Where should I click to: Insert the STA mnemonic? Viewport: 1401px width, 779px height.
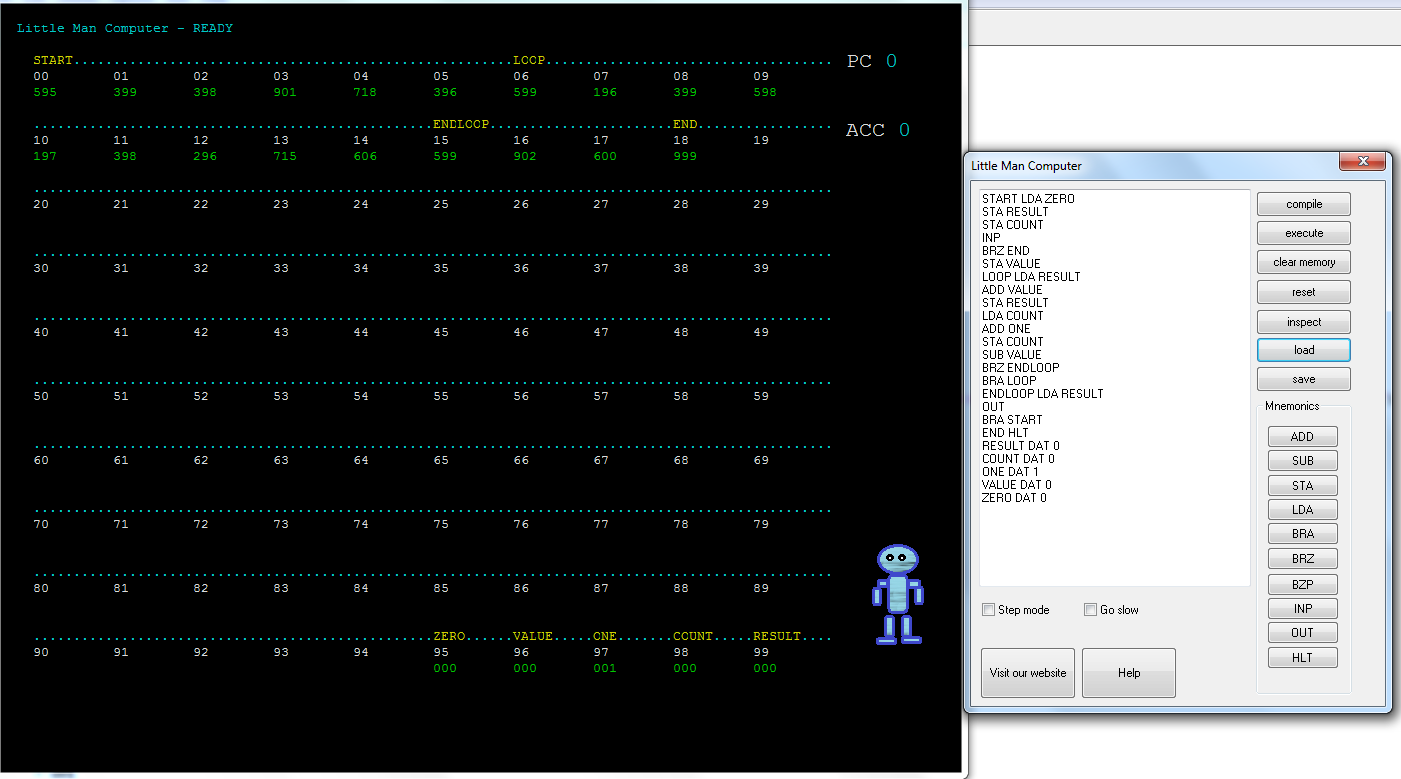click(x=1302, y=486)
